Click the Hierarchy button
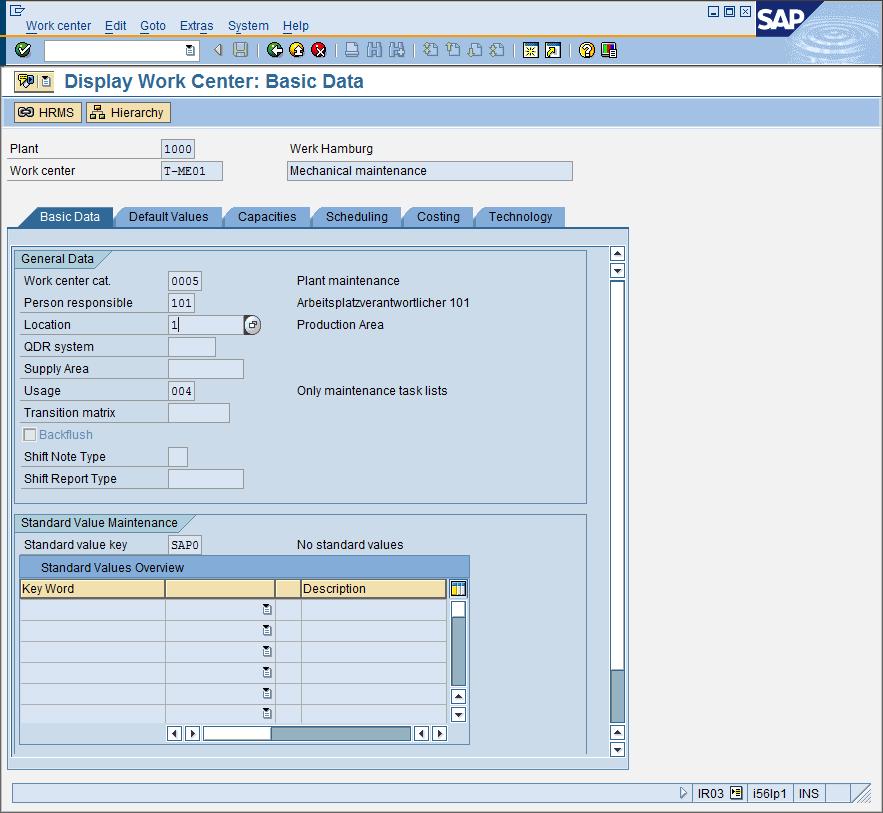Screen dimensions: 883x813 point(128,113)
